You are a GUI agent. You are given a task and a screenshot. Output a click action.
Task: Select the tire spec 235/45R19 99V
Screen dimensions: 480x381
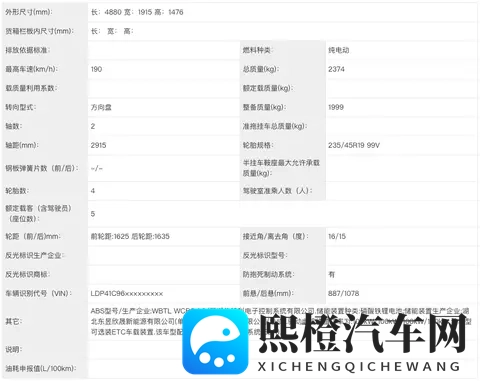354,145
